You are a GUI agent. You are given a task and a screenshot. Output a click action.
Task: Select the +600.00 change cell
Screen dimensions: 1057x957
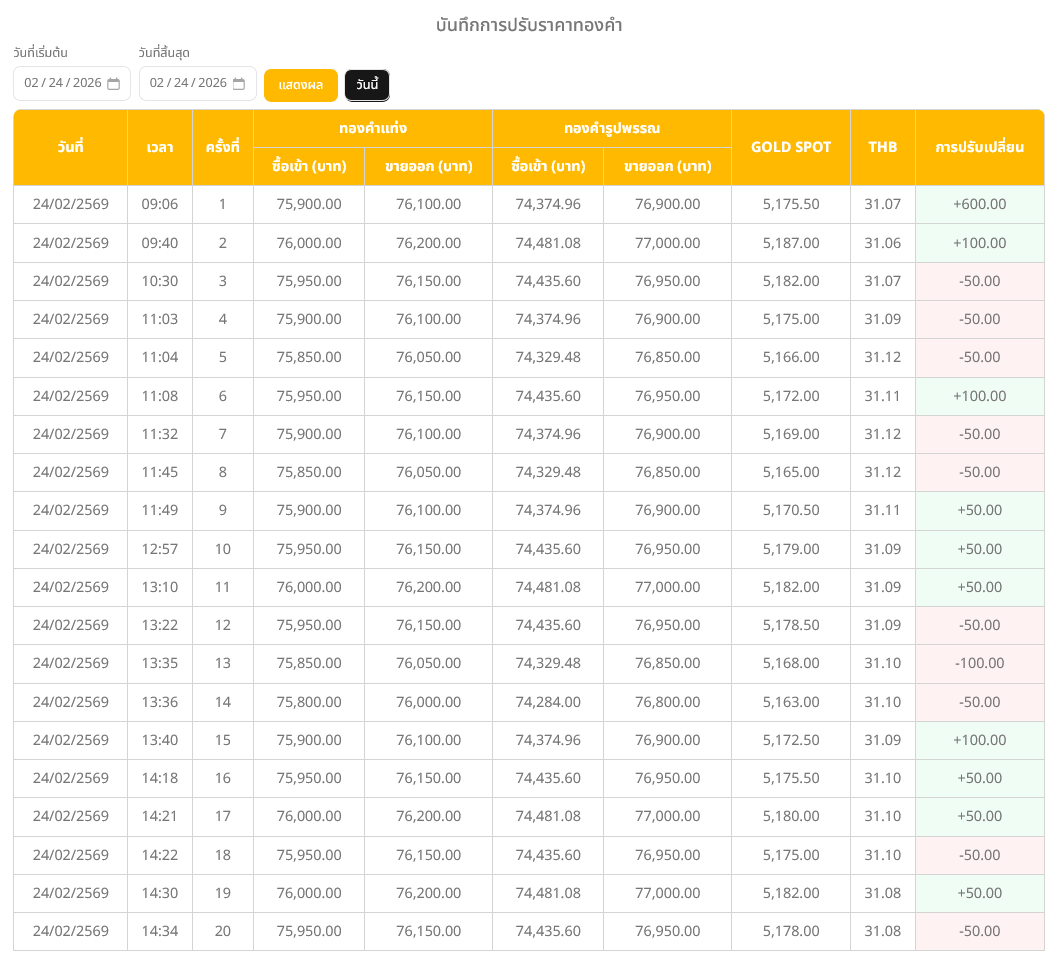[979, 204]
